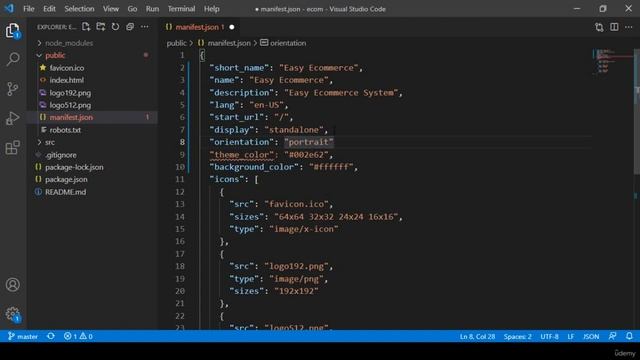Open the Manage gear icon
The image size is (640, 360).
point(13,314)
